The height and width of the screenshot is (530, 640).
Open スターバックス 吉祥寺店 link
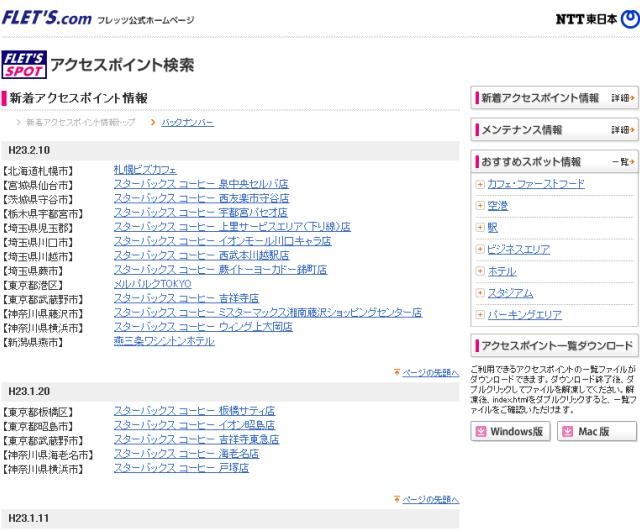187,298
